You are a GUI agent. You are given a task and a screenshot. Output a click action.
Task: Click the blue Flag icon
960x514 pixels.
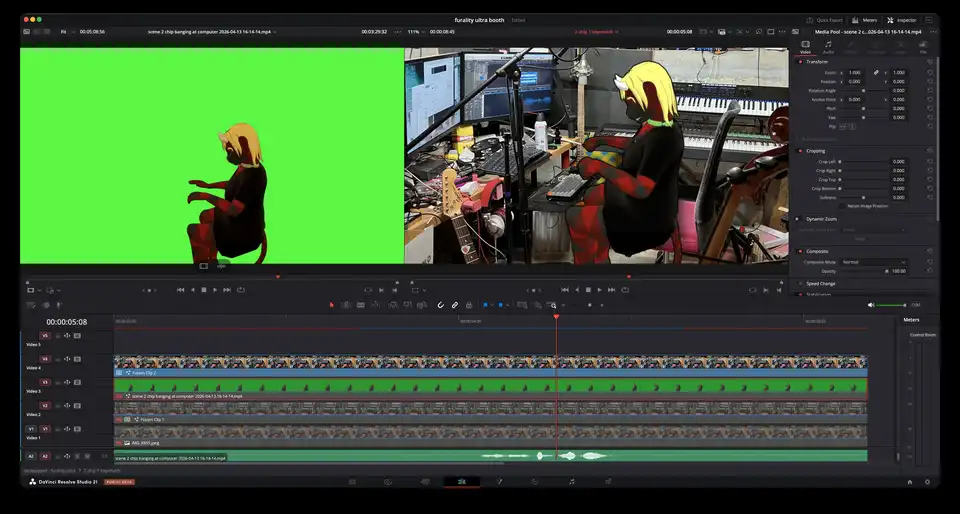coord(486,305)
